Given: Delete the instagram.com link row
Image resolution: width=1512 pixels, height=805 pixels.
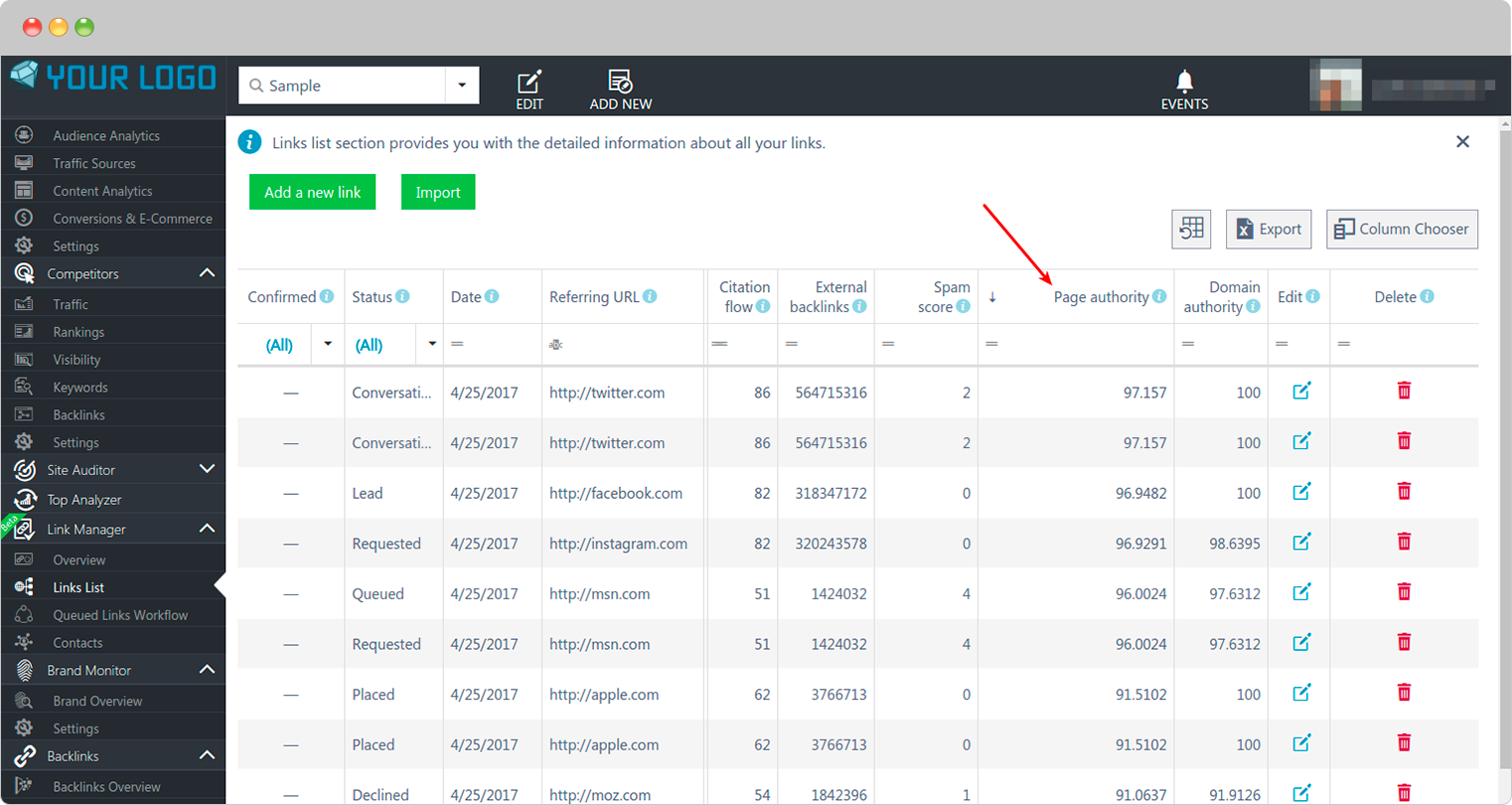Looking at the screenshot, I should pos(1404,542).
